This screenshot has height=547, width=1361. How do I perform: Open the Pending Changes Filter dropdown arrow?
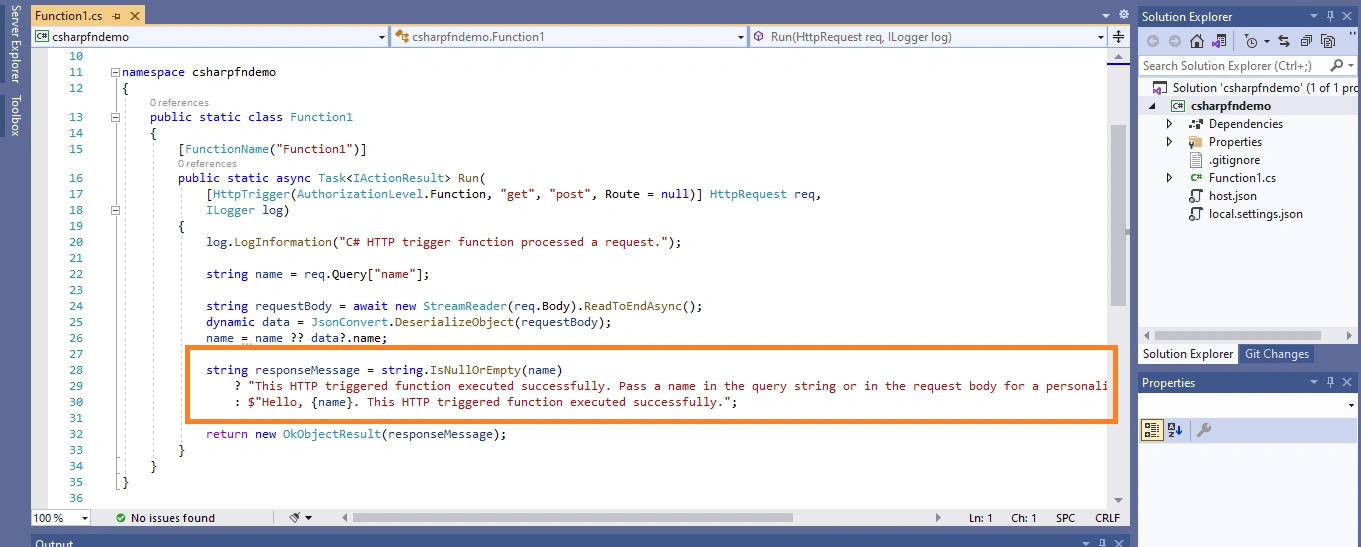1266,41
